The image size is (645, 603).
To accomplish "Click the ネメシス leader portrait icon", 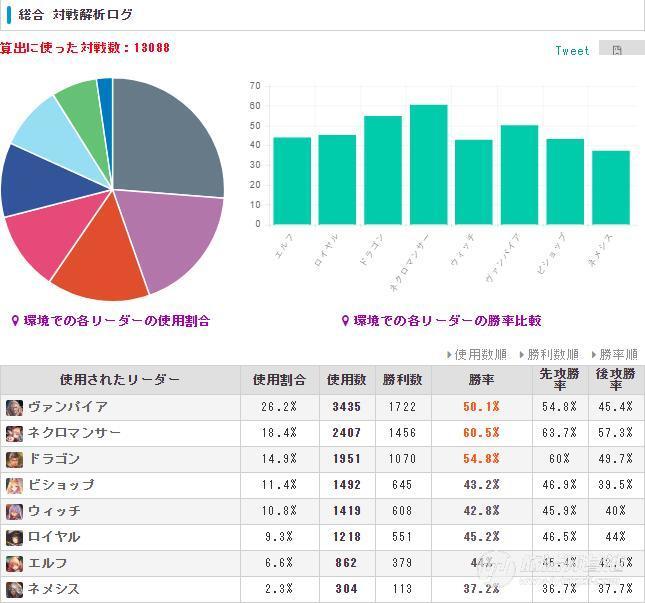I will (14, 589).
